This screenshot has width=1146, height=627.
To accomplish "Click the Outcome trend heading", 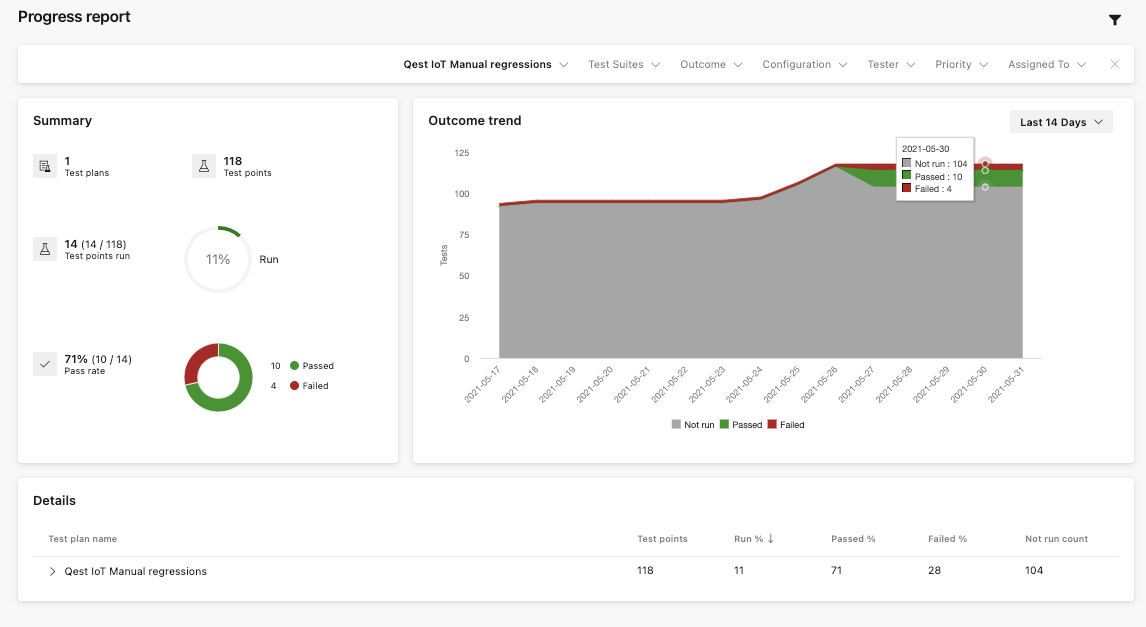I will pyautogui.click(x=474, y=121).
